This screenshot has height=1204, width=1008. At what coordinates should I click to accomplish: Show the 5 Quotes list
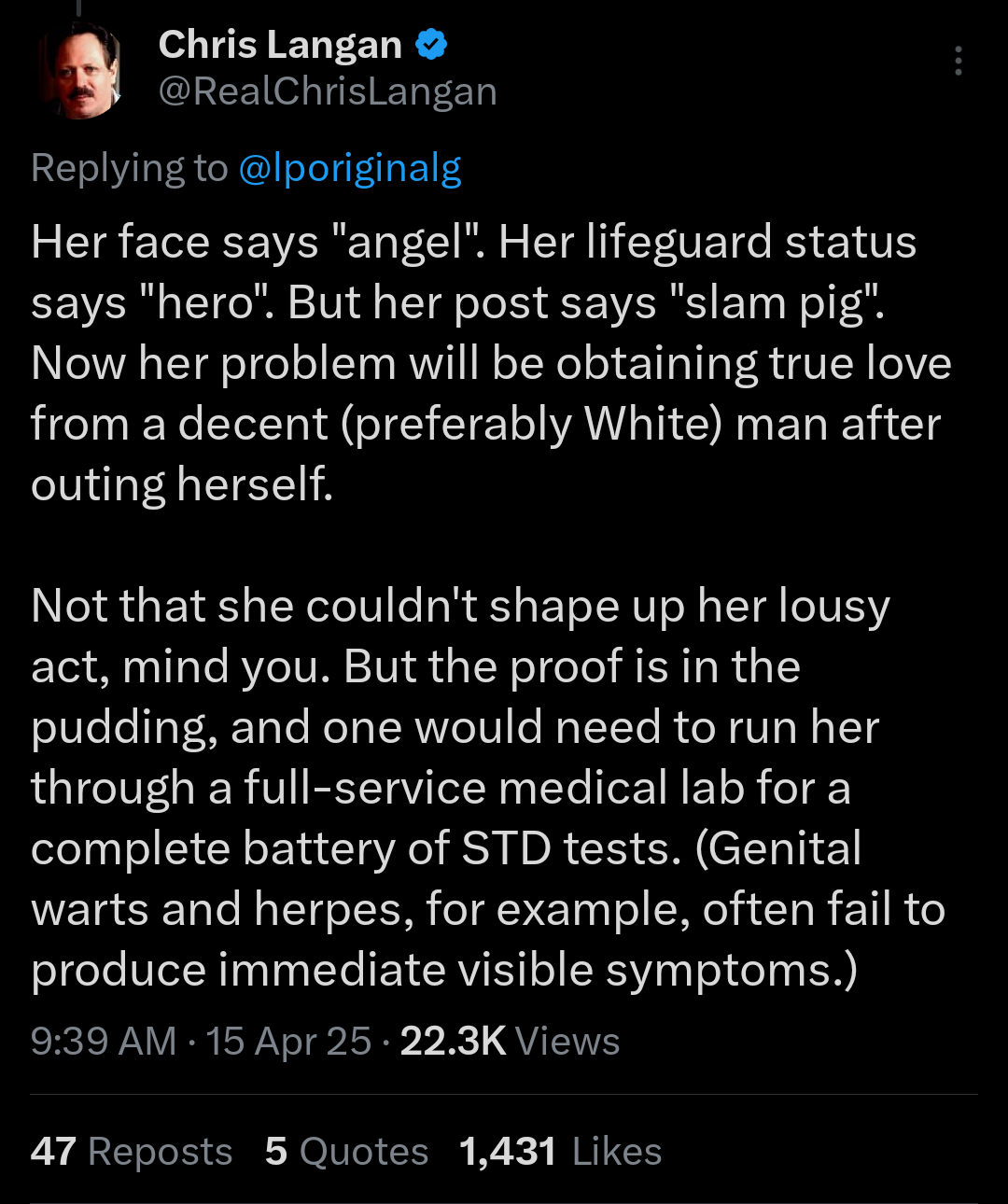346,1152
